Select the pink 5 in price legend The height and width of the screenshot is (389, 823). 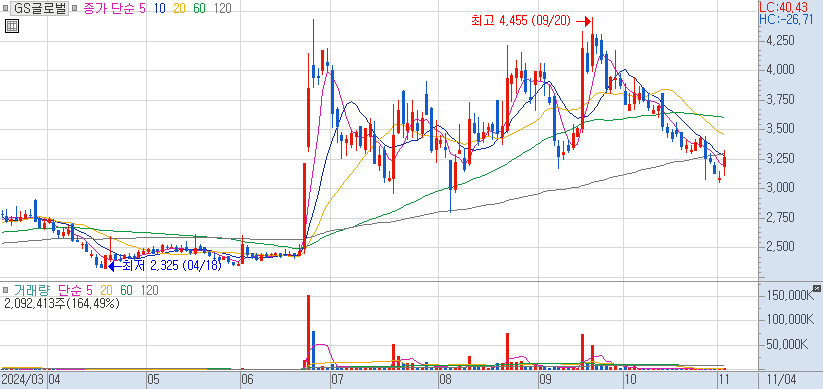[142, 8]
